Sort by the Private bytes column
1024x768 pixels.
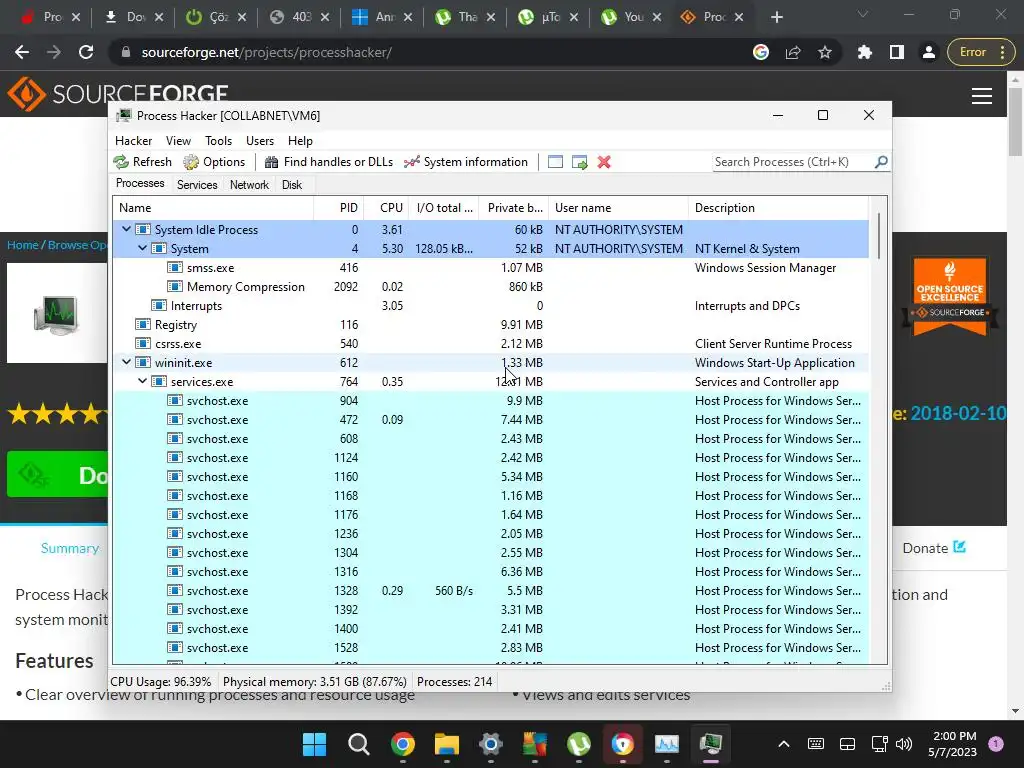click(x=514, y=208)
